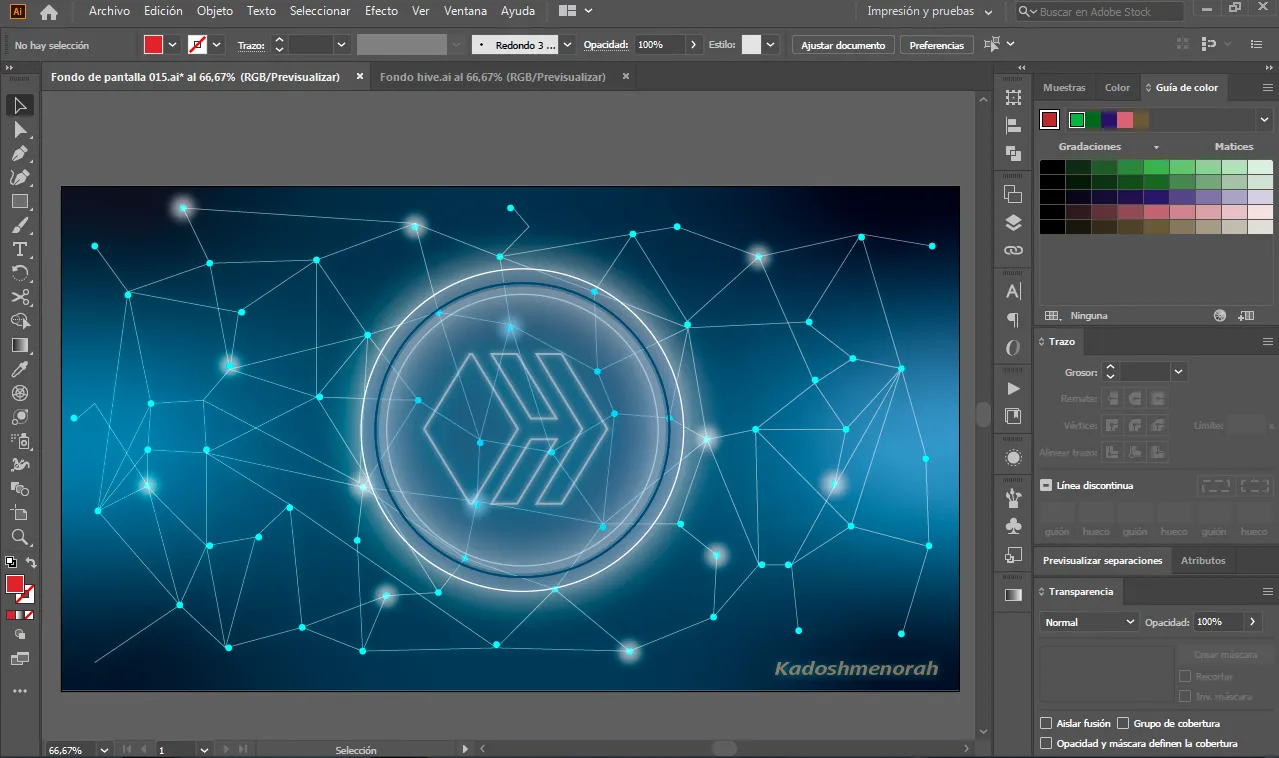Switch to the Muestras tab
This screenshot has width=1279, height=758.
1064,88
